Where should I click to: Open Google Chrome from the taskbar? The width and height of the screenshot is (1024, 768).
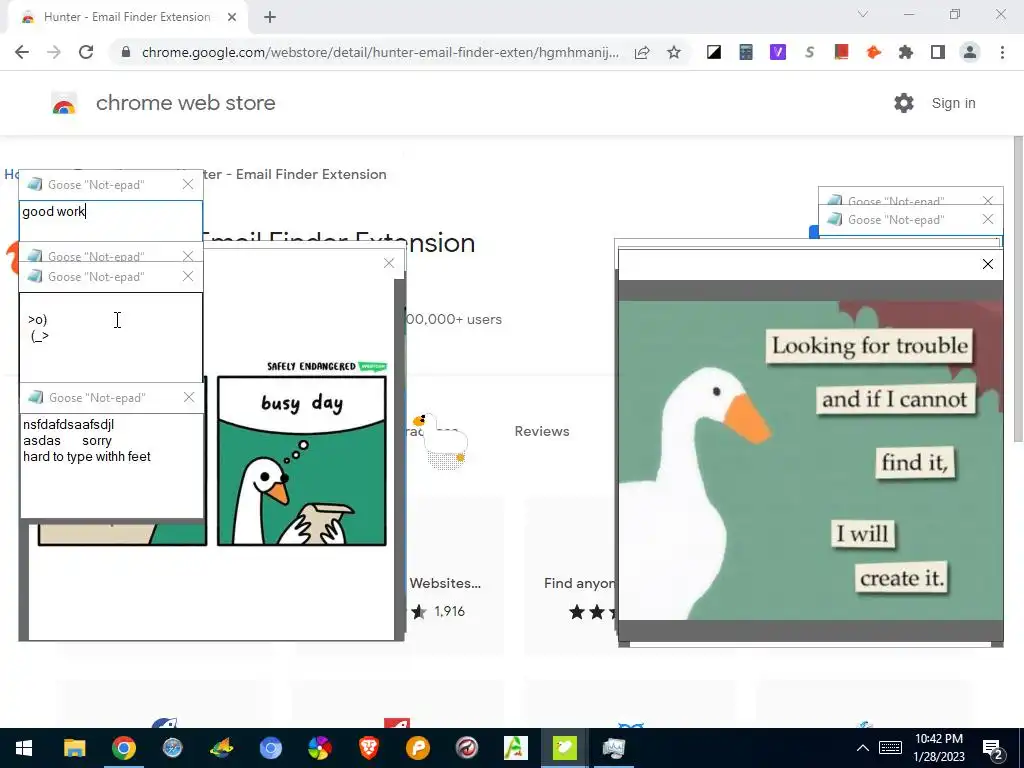[x=123, y=748]
